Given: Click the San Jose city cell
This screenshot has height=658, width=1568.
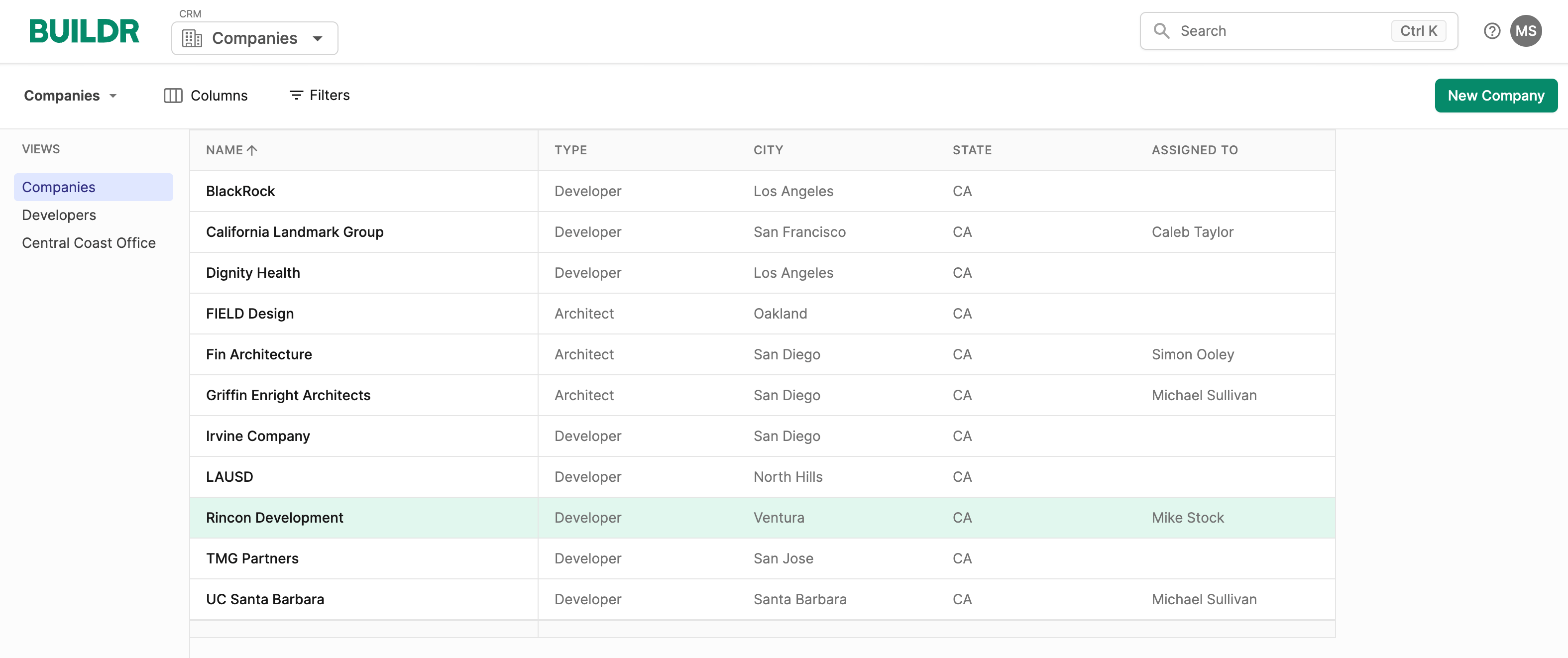Looking at the screenshot, I should (783, 558).
